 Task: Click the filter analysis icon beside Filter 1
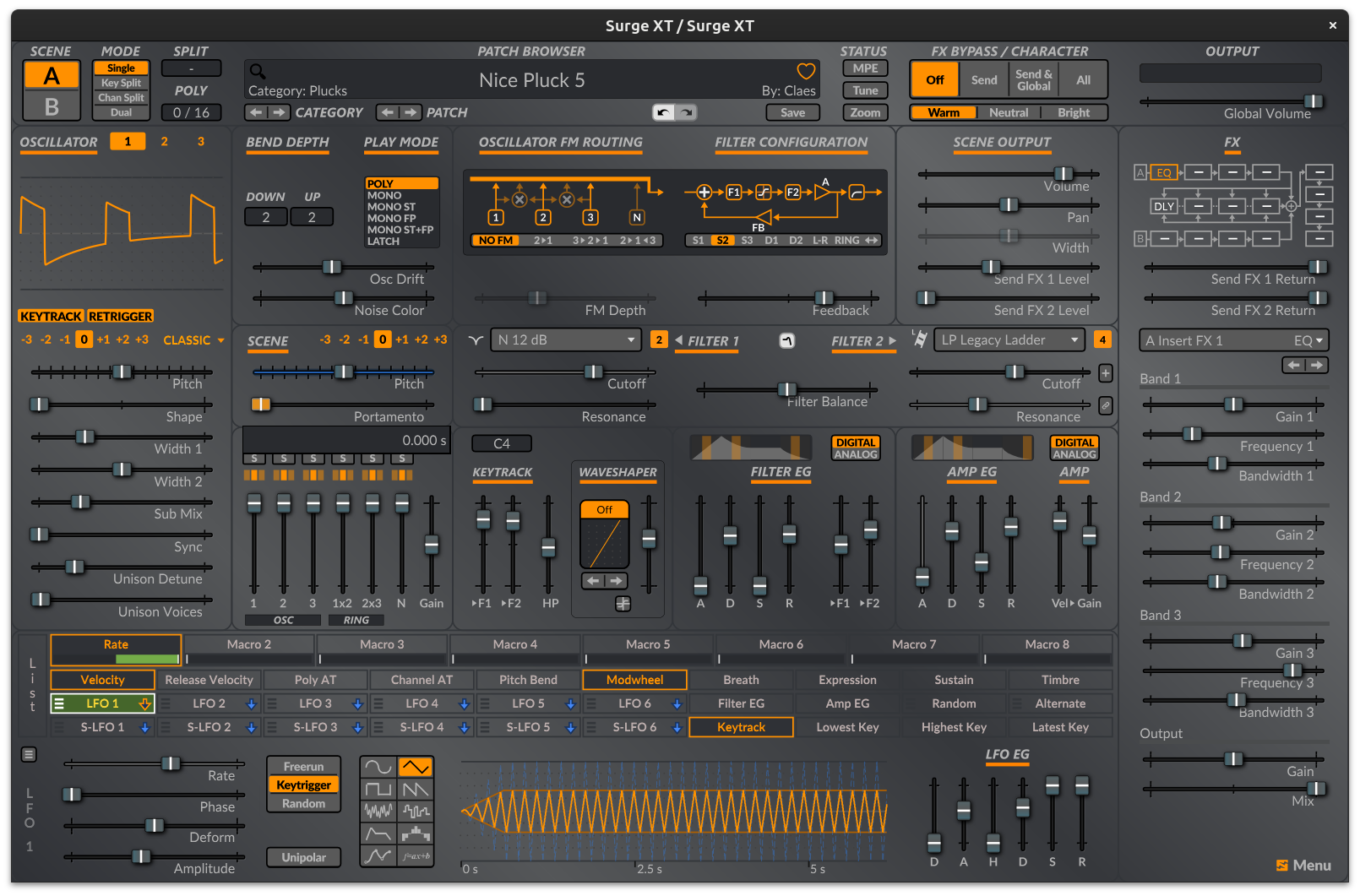pyautogui.click(x=786, y=340)
